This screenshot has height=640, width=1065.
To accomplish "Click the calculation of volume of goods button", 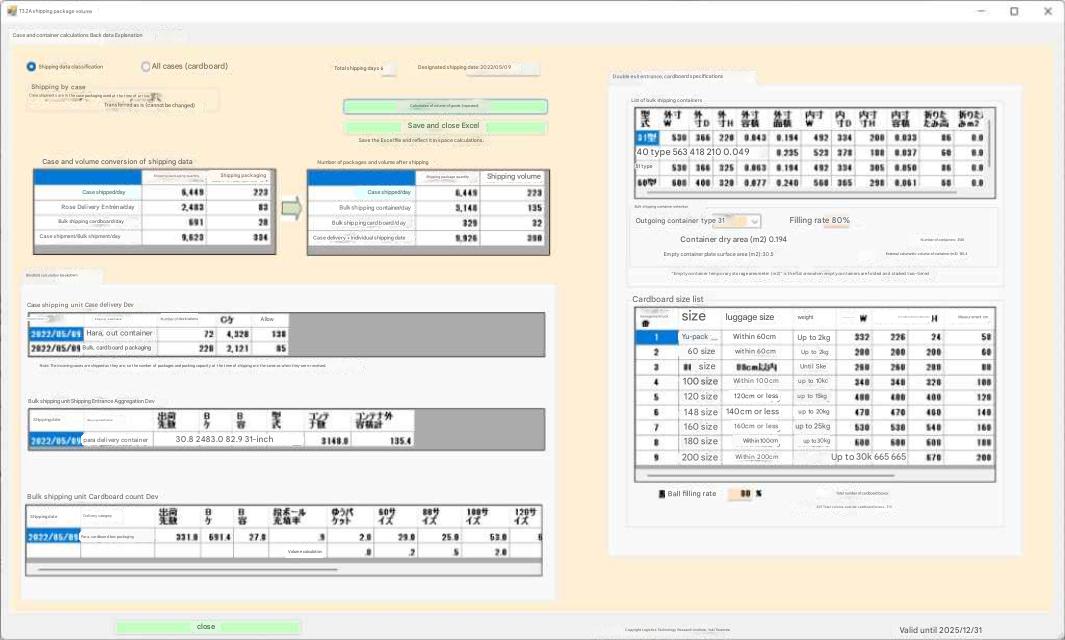I will [445, 106].
